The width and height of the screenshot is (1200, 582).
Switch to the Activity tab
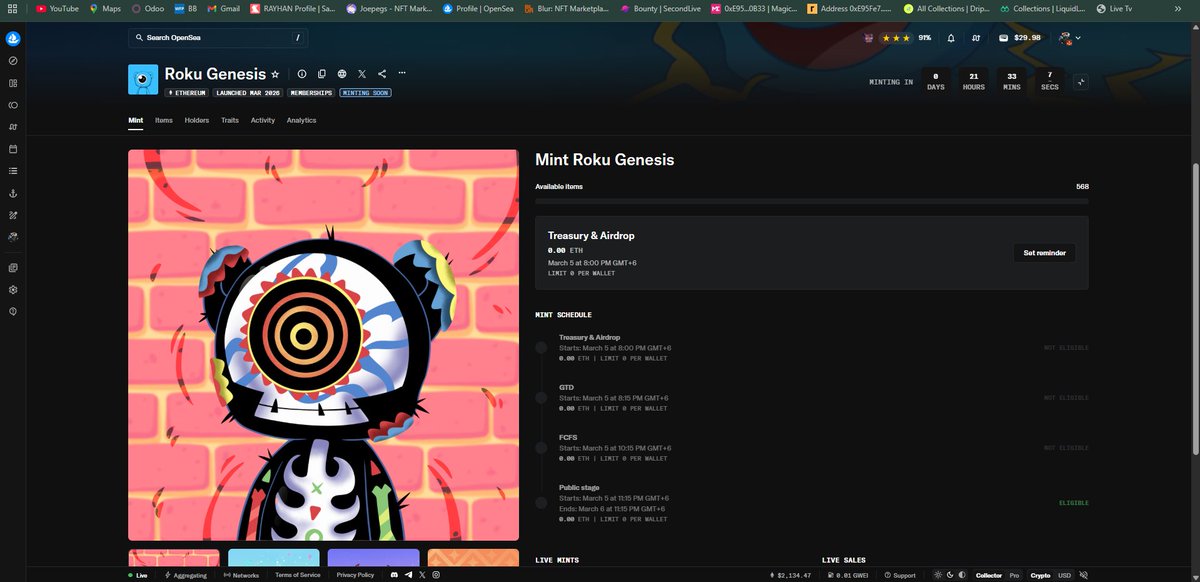263,120
